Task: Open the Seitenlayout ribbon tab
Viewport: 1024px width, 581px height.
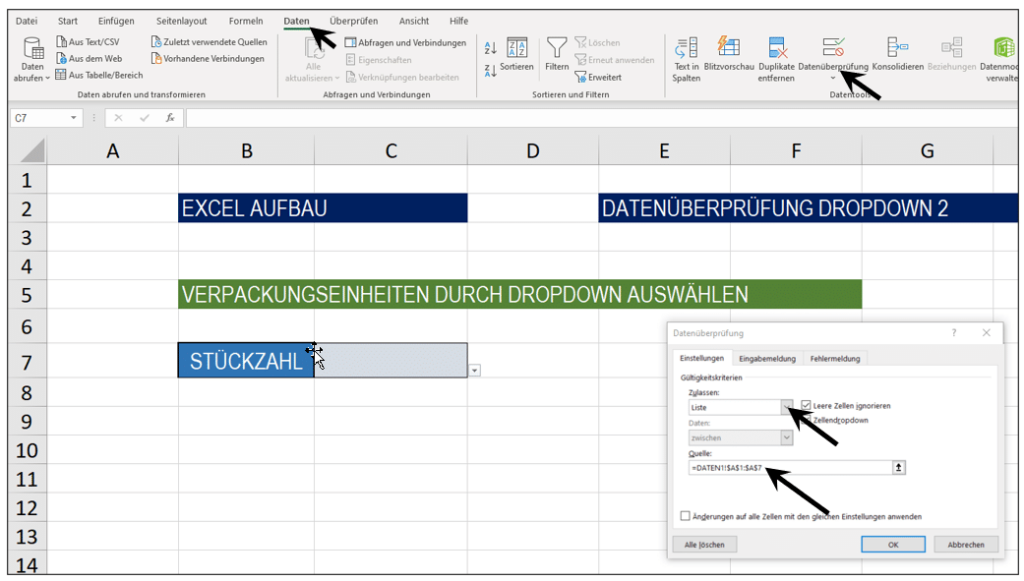Action: click(x=181, y=21)
